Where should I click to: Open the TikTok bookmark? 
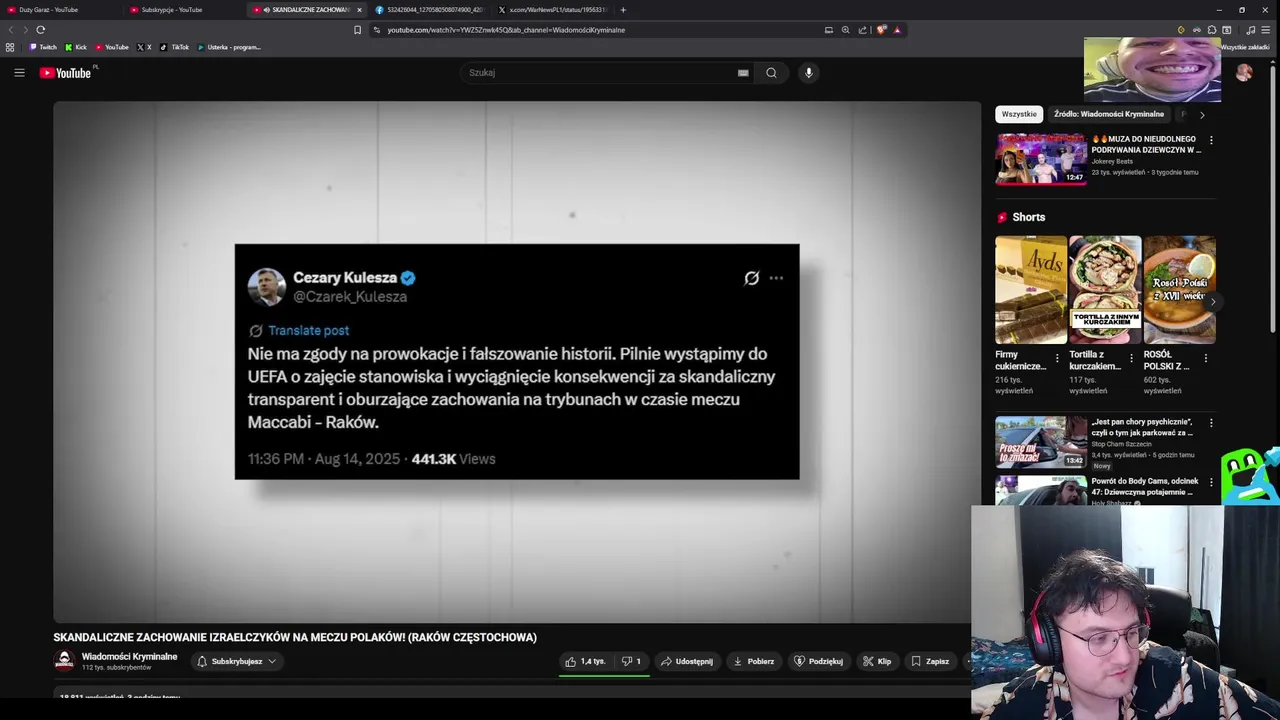coord(175,47)
